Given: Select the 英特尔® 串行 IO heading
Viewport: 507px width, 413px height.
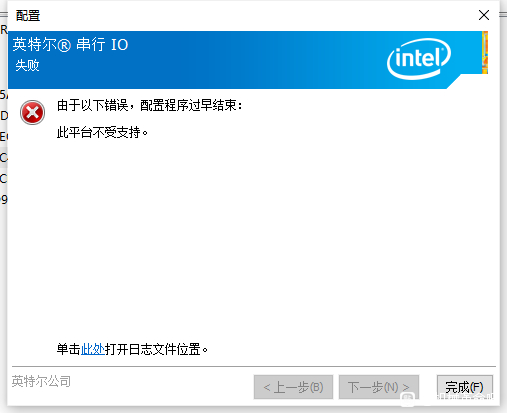Looking at the screenshot, I should pos(70,45).
